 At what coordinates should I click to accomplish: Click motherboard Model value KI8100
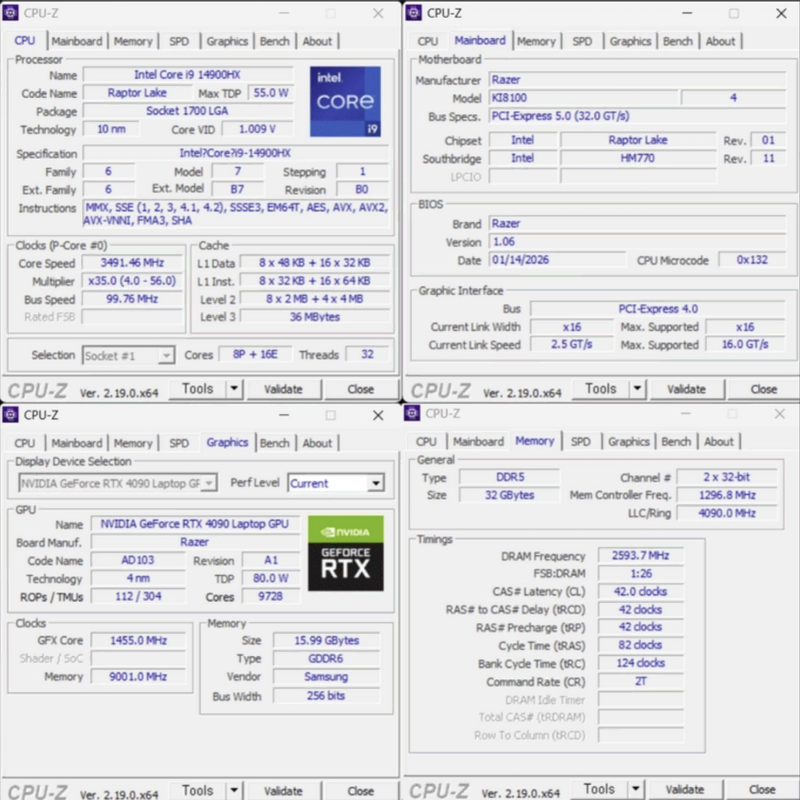pyautogui.click(x=583, y=97)
